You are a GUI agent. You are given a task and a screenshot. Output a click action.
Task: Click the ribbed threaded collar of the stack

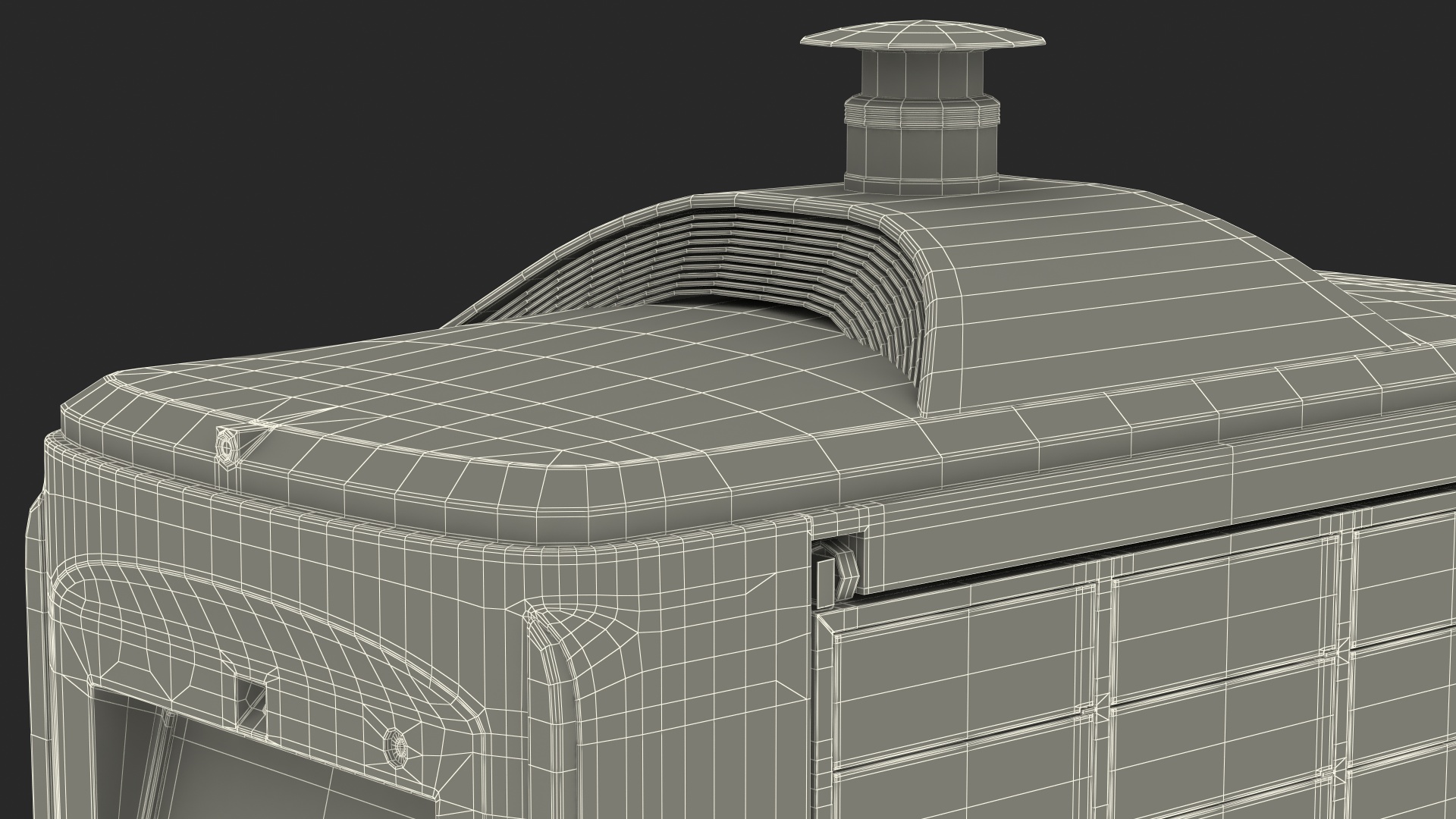click(924, 111)
